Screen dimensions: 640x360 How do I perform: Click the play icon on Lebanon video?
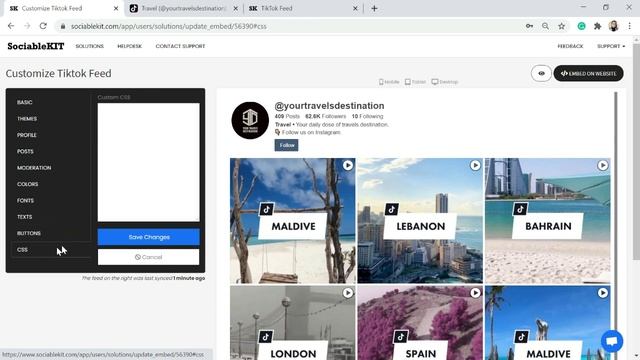coord(475,165)
